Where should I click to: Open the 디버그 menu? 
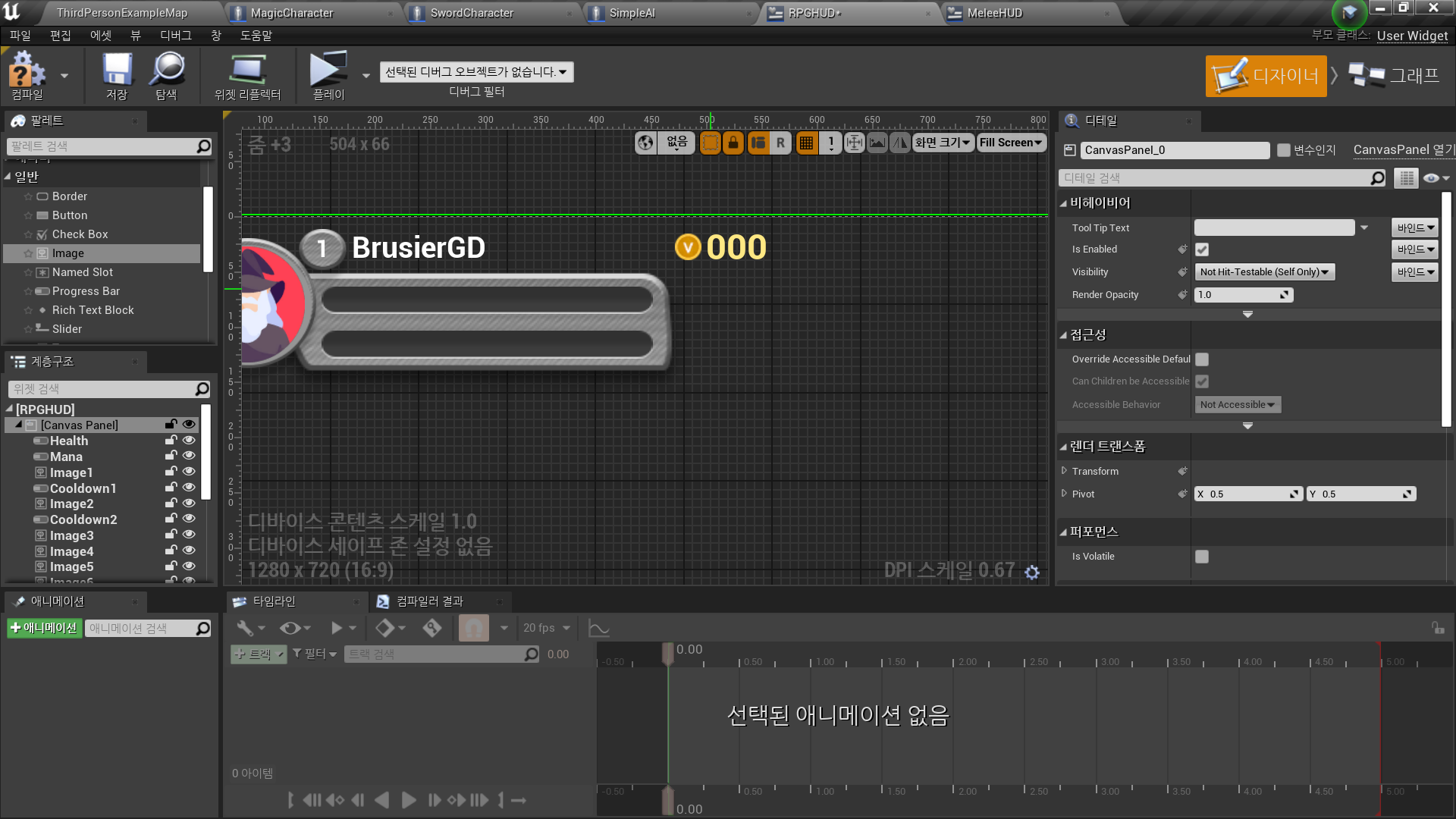pyautogui.click(x=175, y=36)
